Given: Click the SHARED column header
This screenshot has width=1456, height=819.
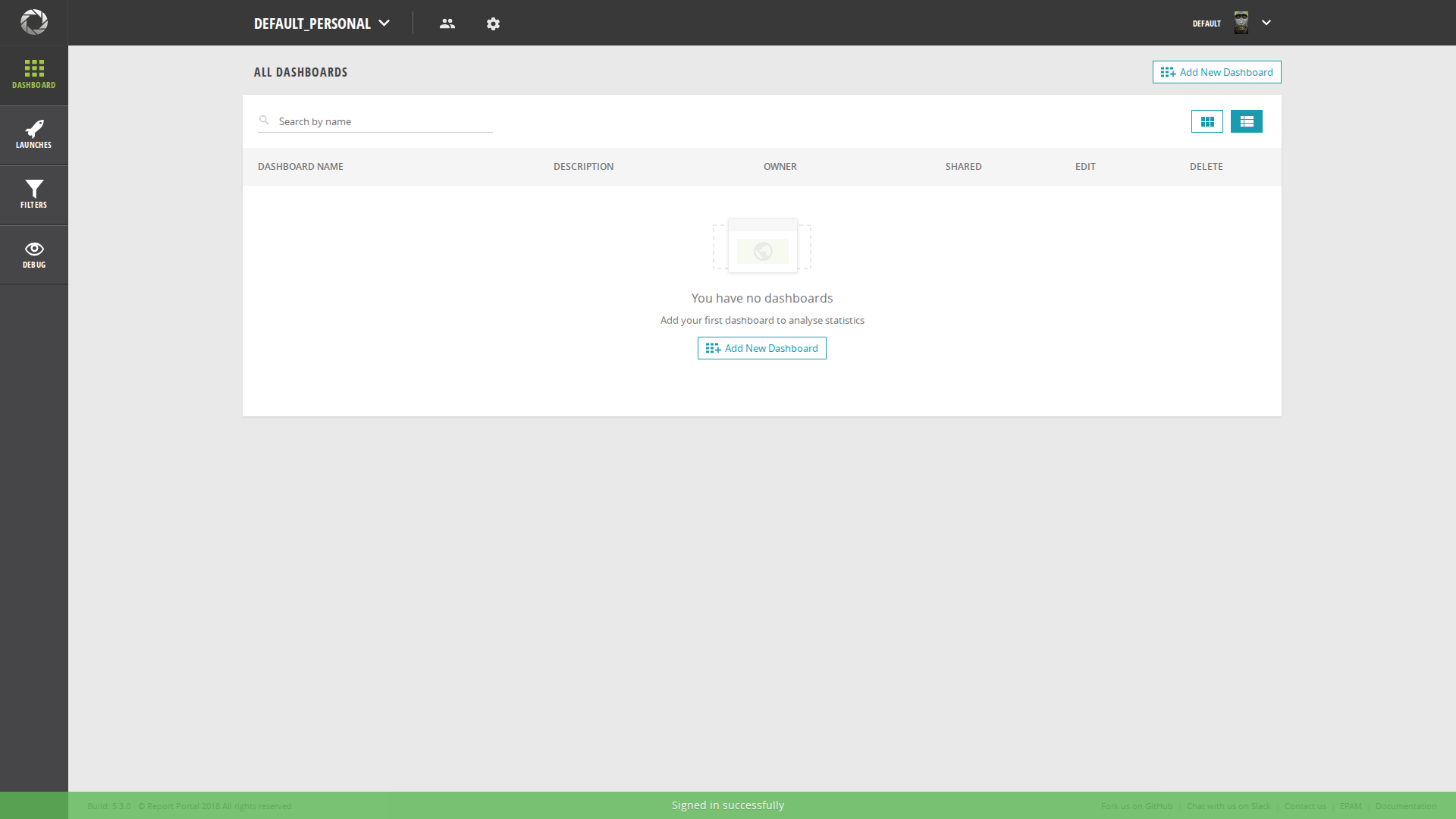Looking at the screenshot, I should click(x=963, y=167).
